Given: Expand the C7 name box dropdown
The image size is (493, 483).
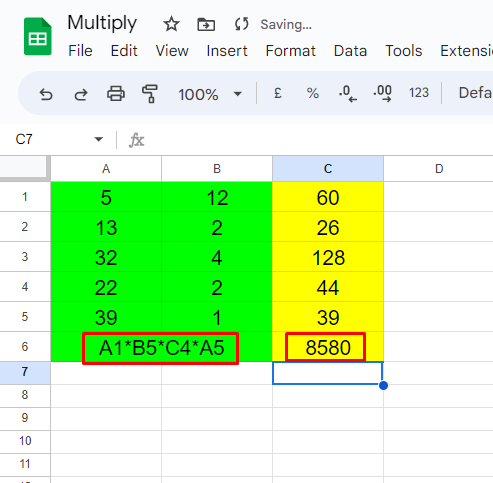Looking at the screenshot, I should click(98, 139).
